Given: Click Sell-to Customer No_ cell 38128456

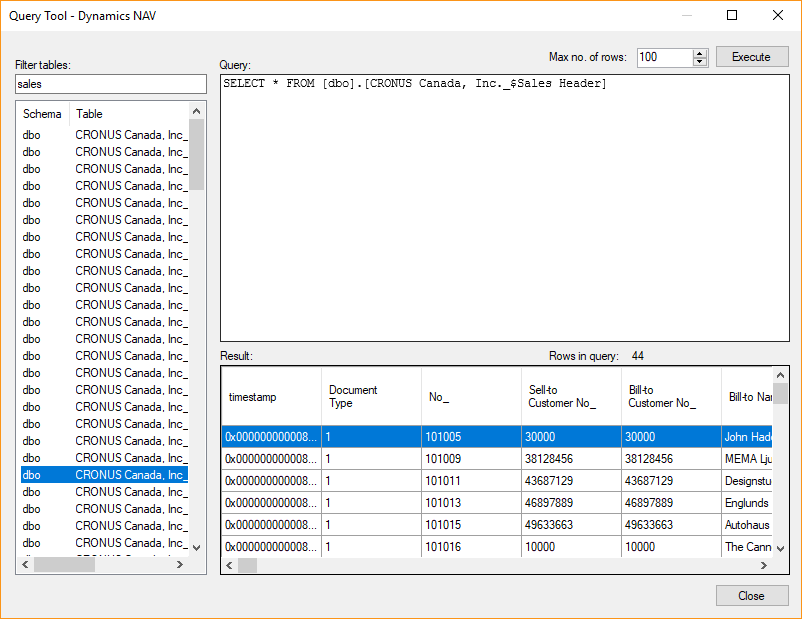Looking at the screenshot, I should tap(571, 459).
